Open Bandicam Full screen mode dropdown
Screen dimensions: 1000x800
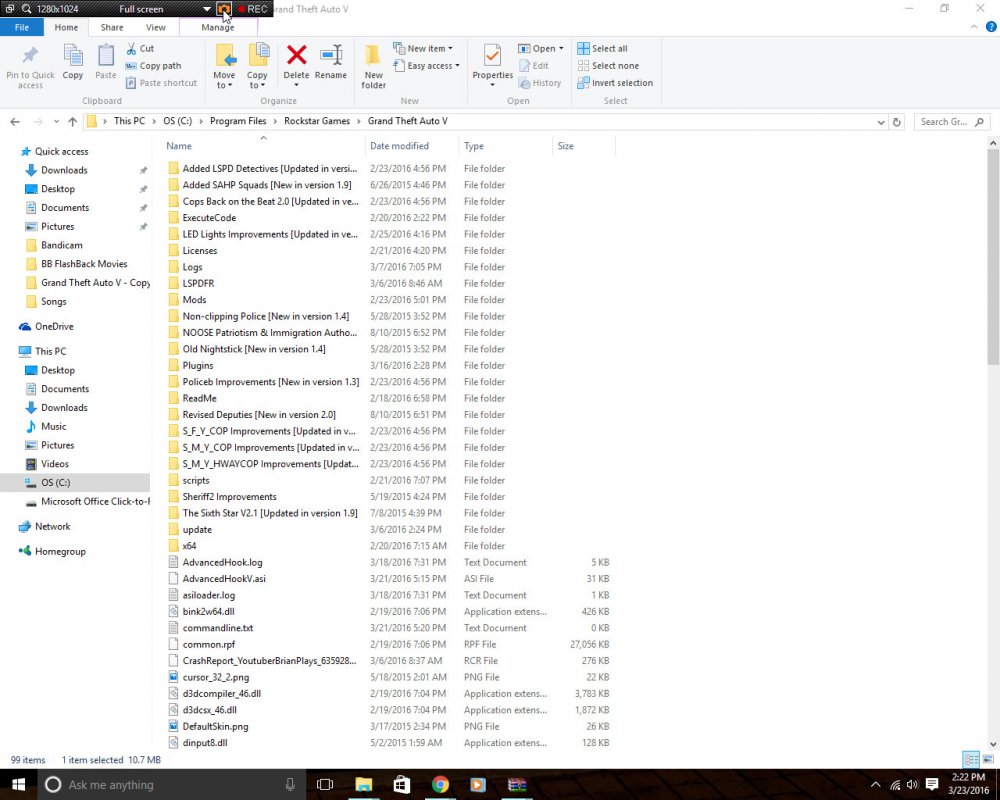tap(207, 9)
